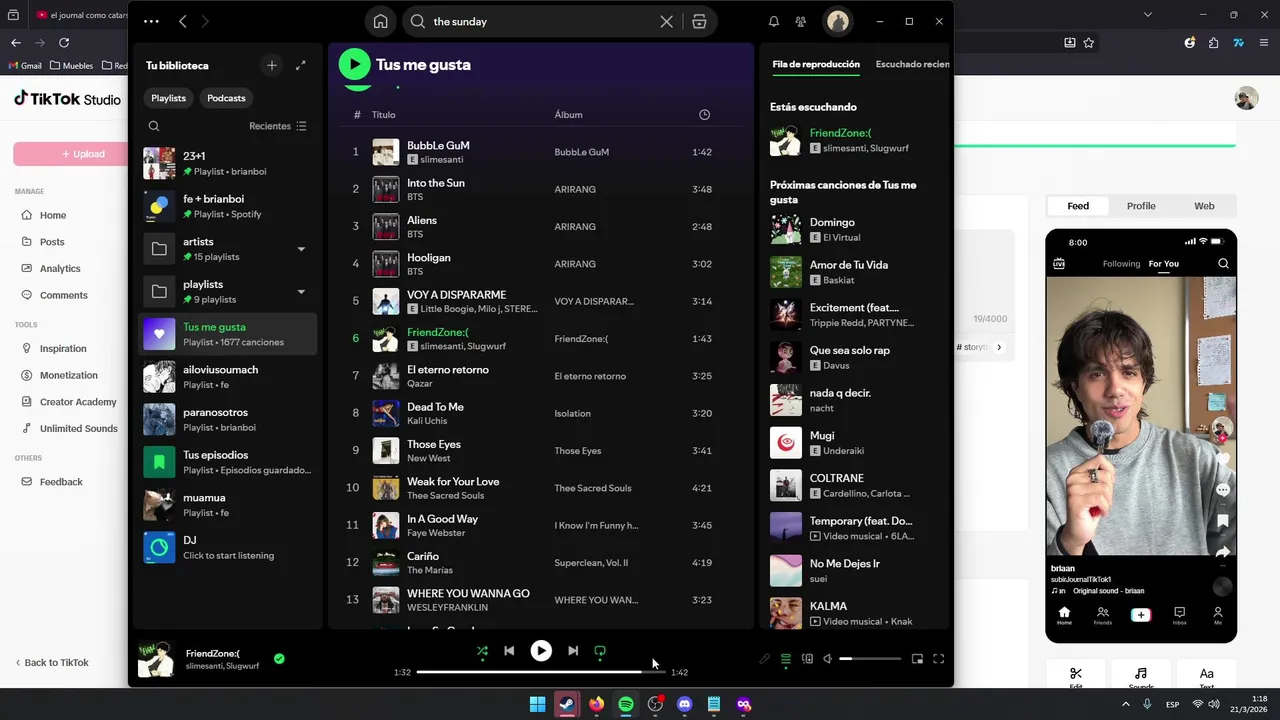
Task: Skip to the next track
Action: (x=572, y=651)
